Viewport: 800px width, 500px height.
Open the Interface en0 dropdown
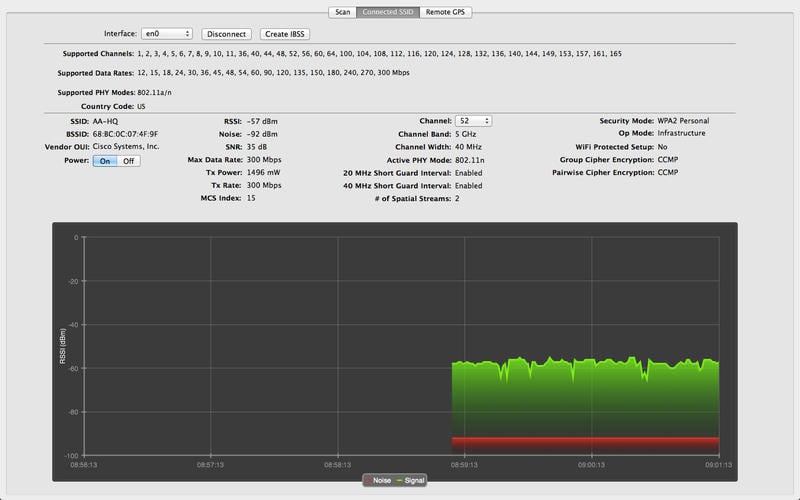point(167,34)
